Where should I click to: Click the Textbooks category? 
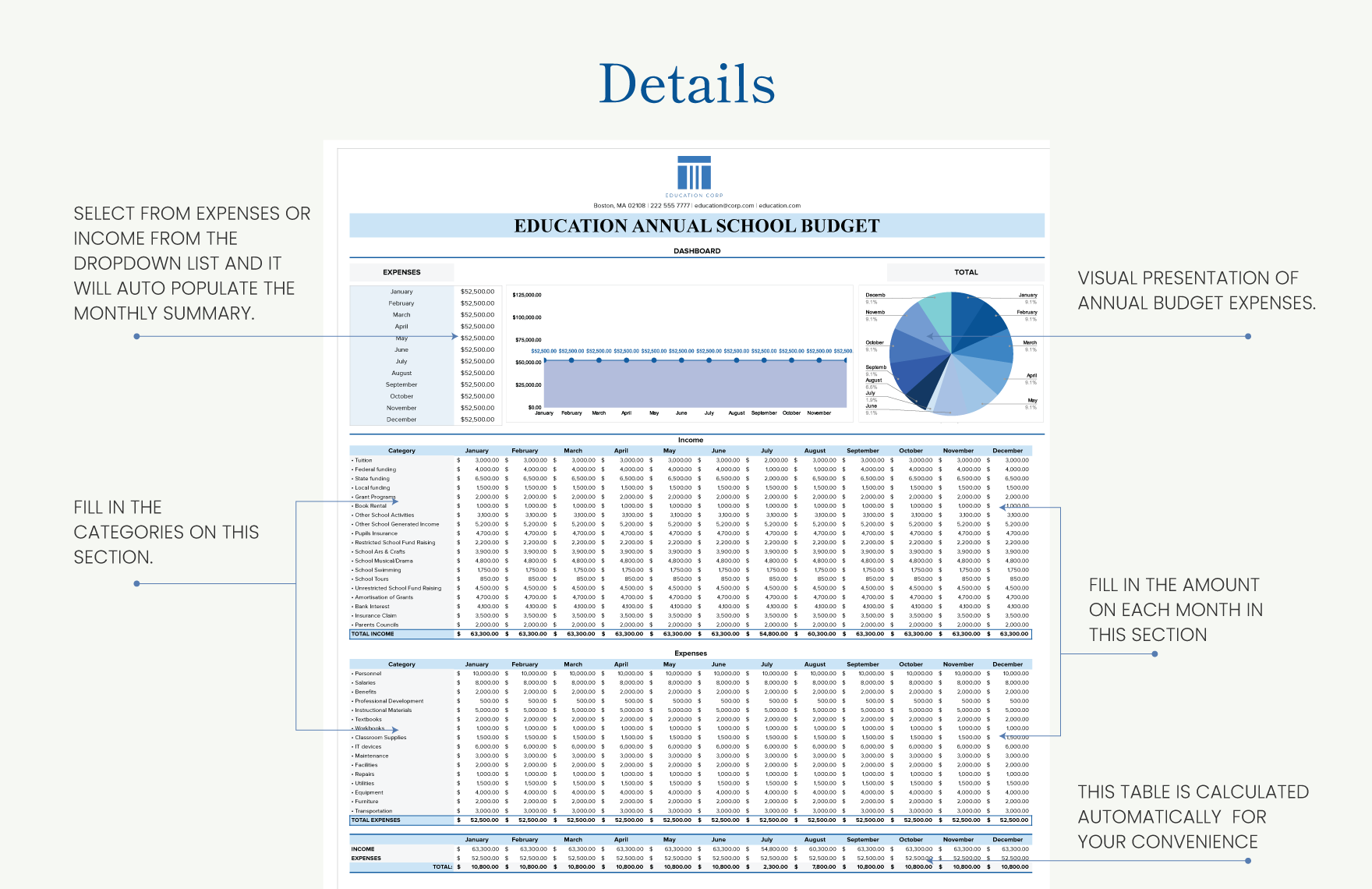click(x=366, y=720)
